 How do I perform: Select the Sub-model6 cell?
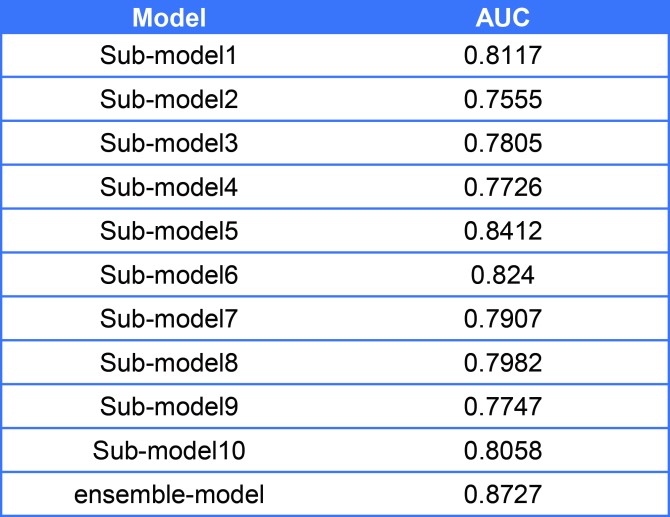coord(168,275)
